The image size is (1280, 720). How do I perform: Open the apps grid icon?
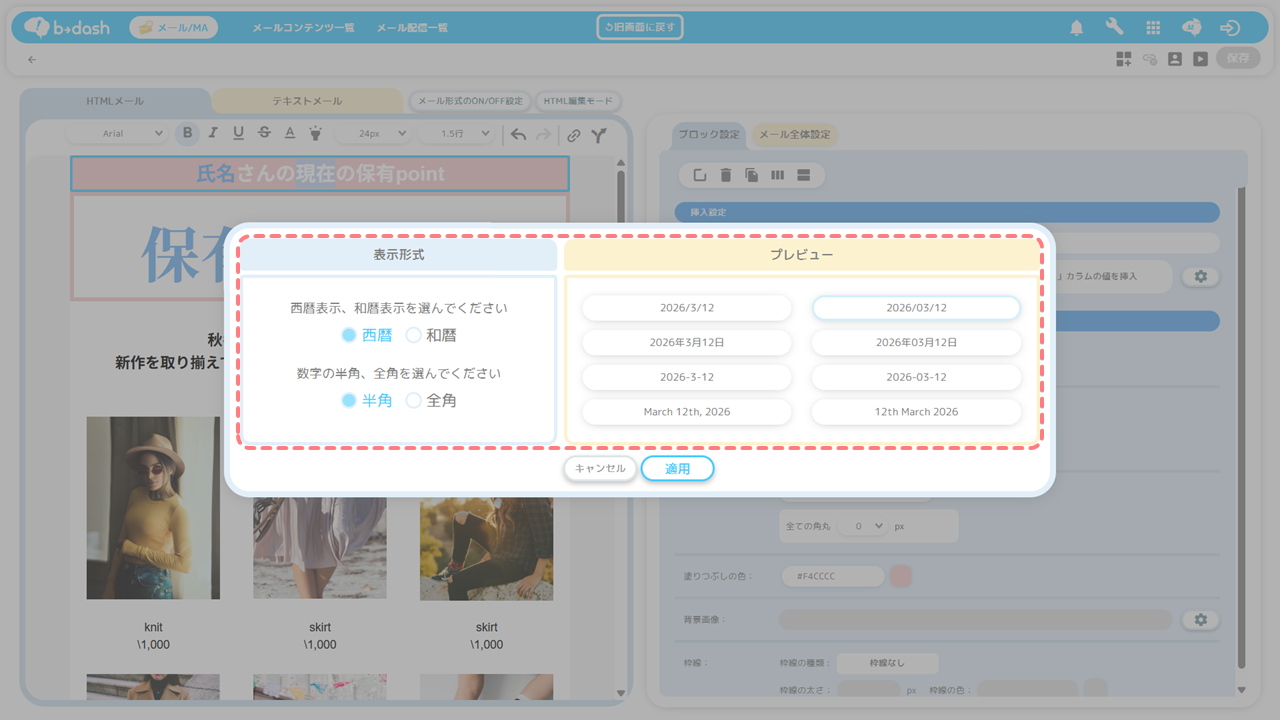coord(1153,28)
